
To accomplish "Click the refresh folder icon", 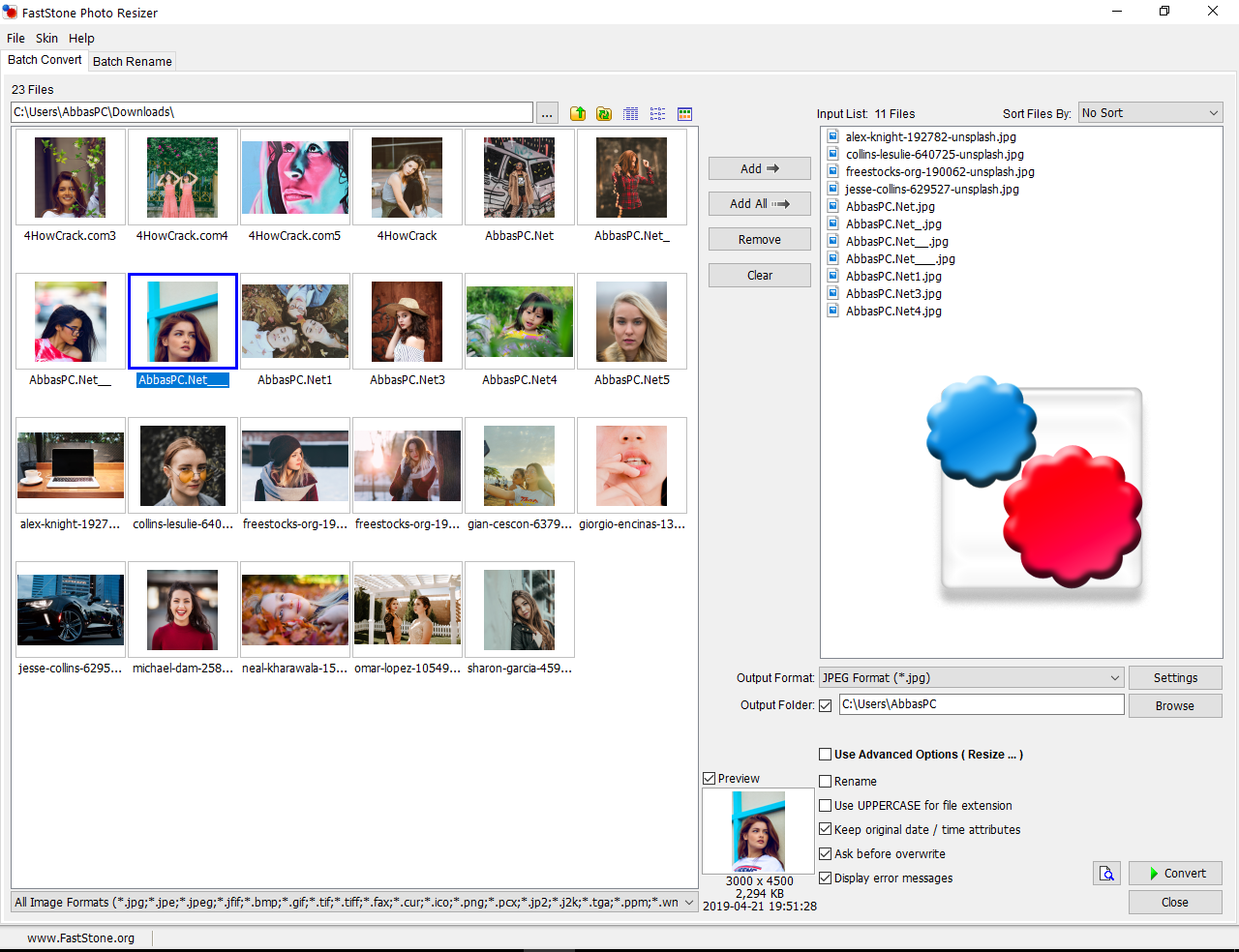I will [604, 114].
